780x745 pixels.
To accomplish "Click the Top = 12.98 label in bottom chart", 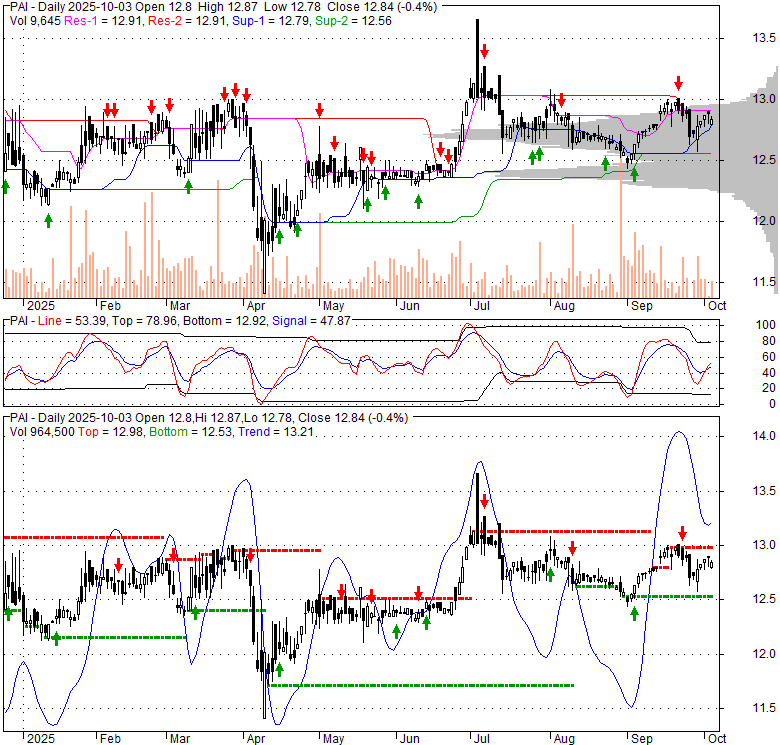I will coord(110,432).
